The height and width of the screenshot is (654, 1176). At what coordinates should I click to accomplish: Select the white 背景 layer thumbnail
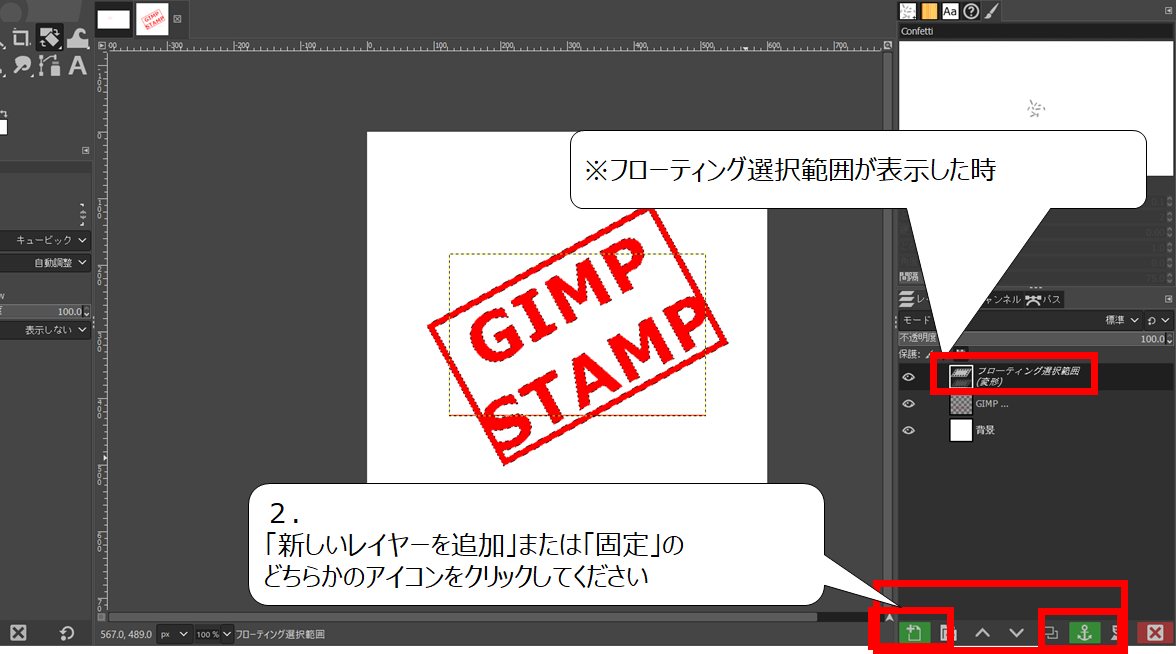pos(961,430)
